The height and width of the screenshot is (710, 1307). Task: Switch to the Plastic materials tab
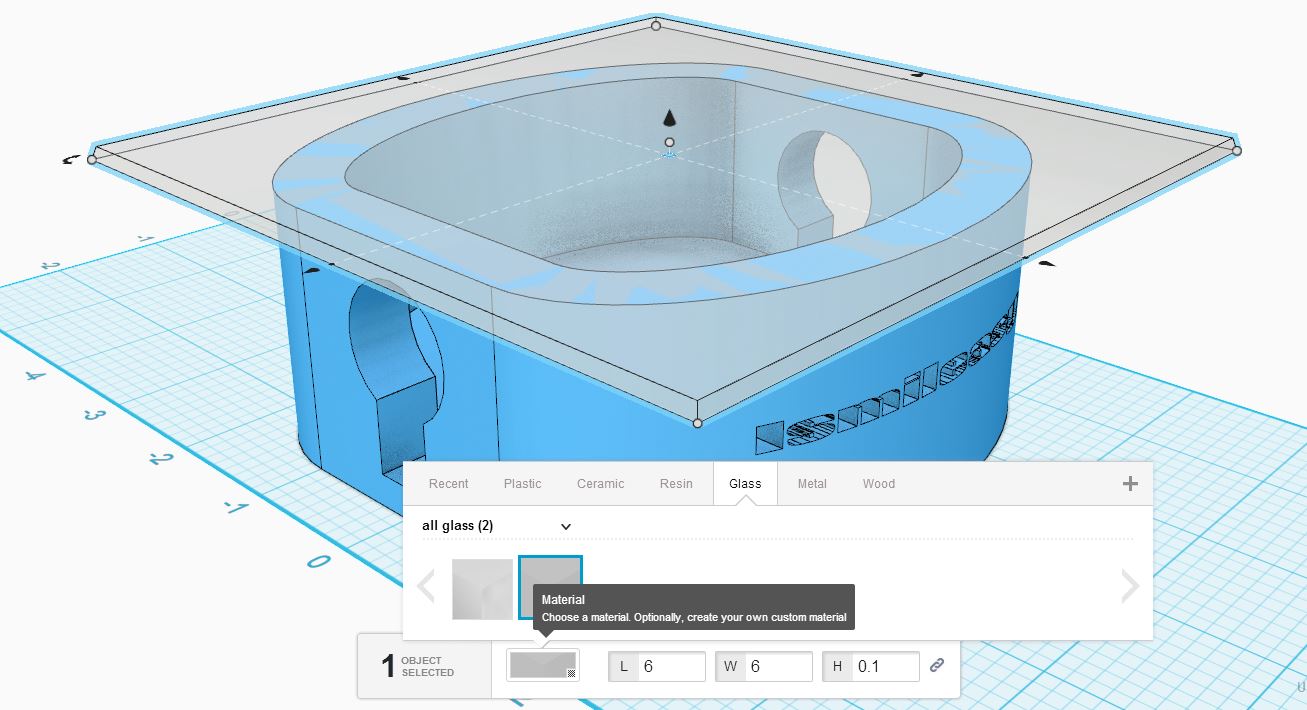tap(522, 484)
